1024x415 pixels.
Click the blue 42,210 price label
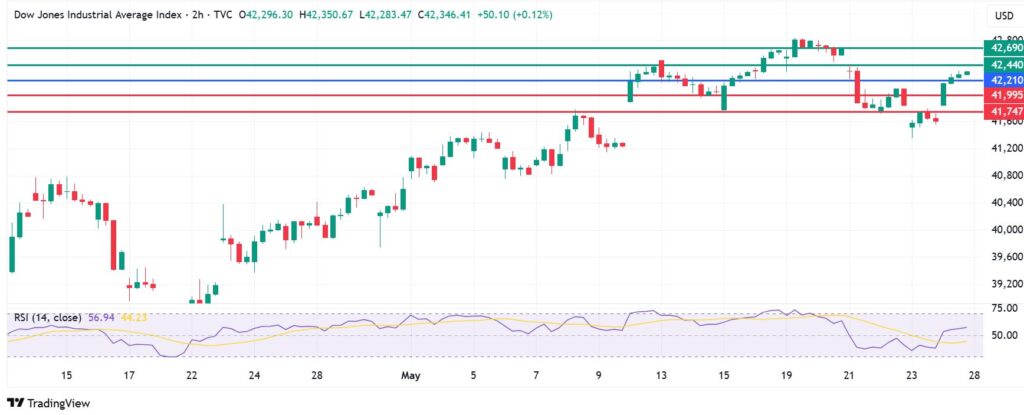(1003, 80)
